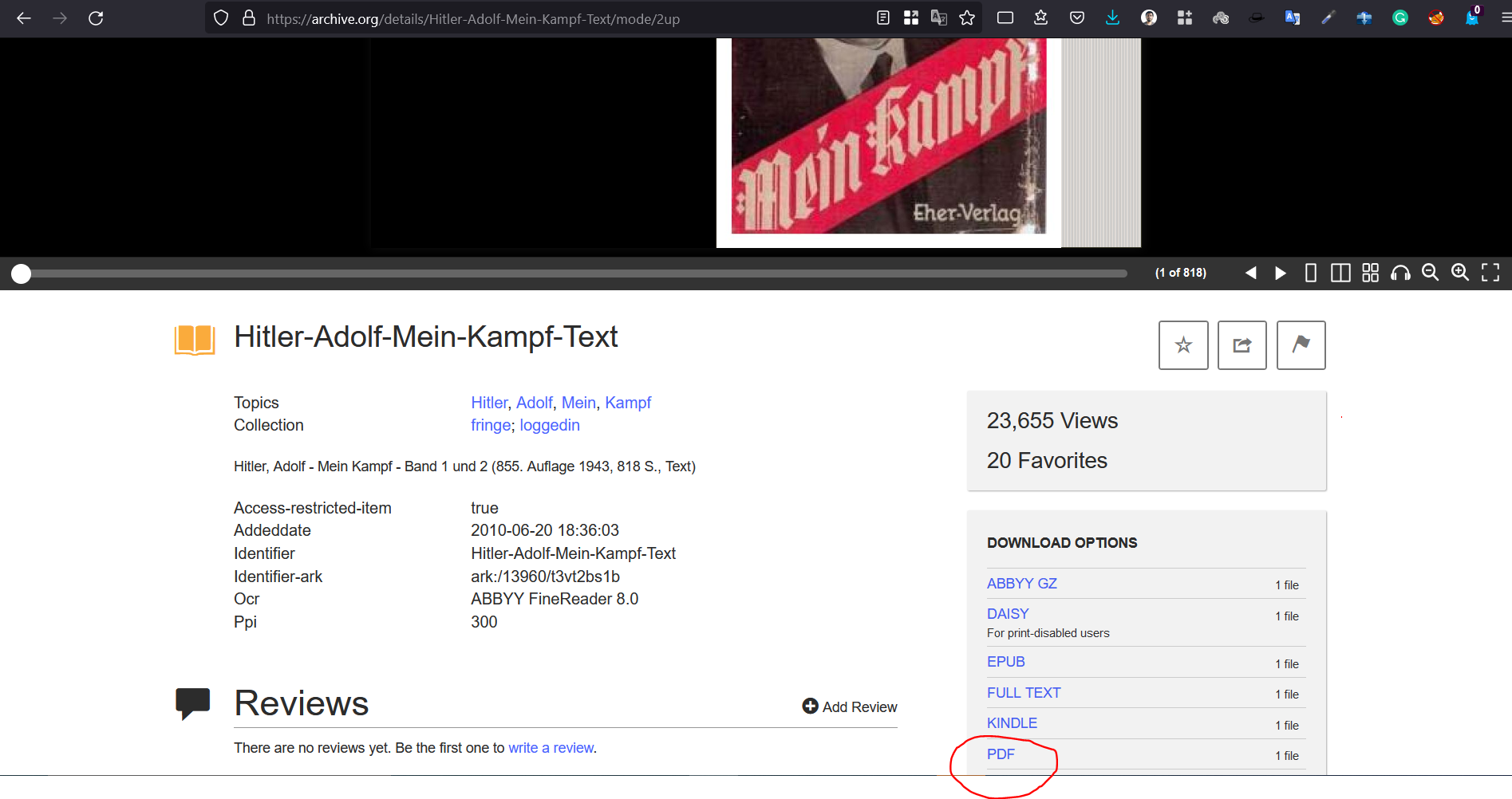Open the Firefox downloads panel
Image resolution: width=1512 pixels, height=799 pixels.
(x=1112, y=18)
